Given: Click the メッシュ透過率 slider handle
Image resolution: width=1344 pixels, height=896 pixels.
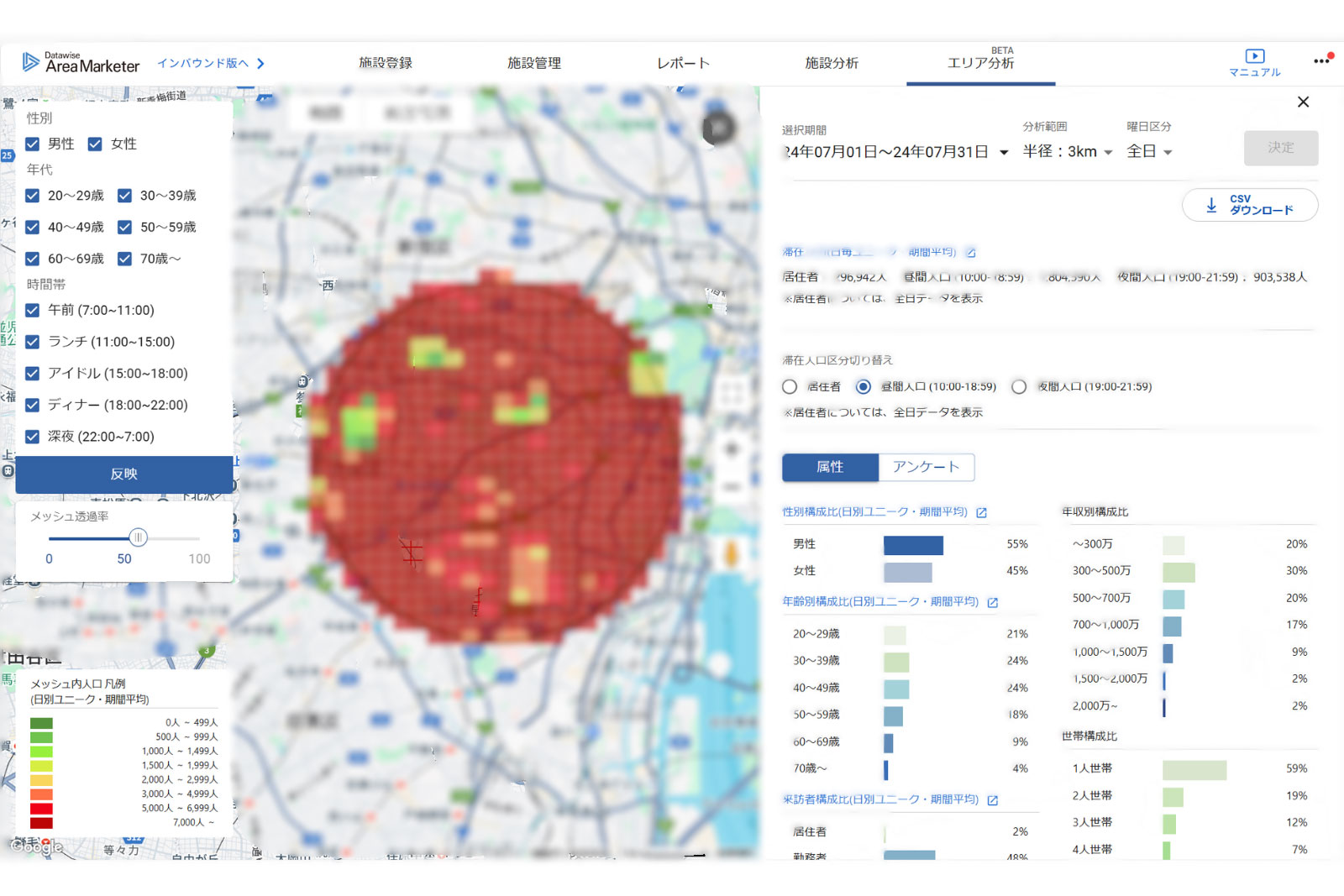Looking at the screenshot, I should [139, 537].
